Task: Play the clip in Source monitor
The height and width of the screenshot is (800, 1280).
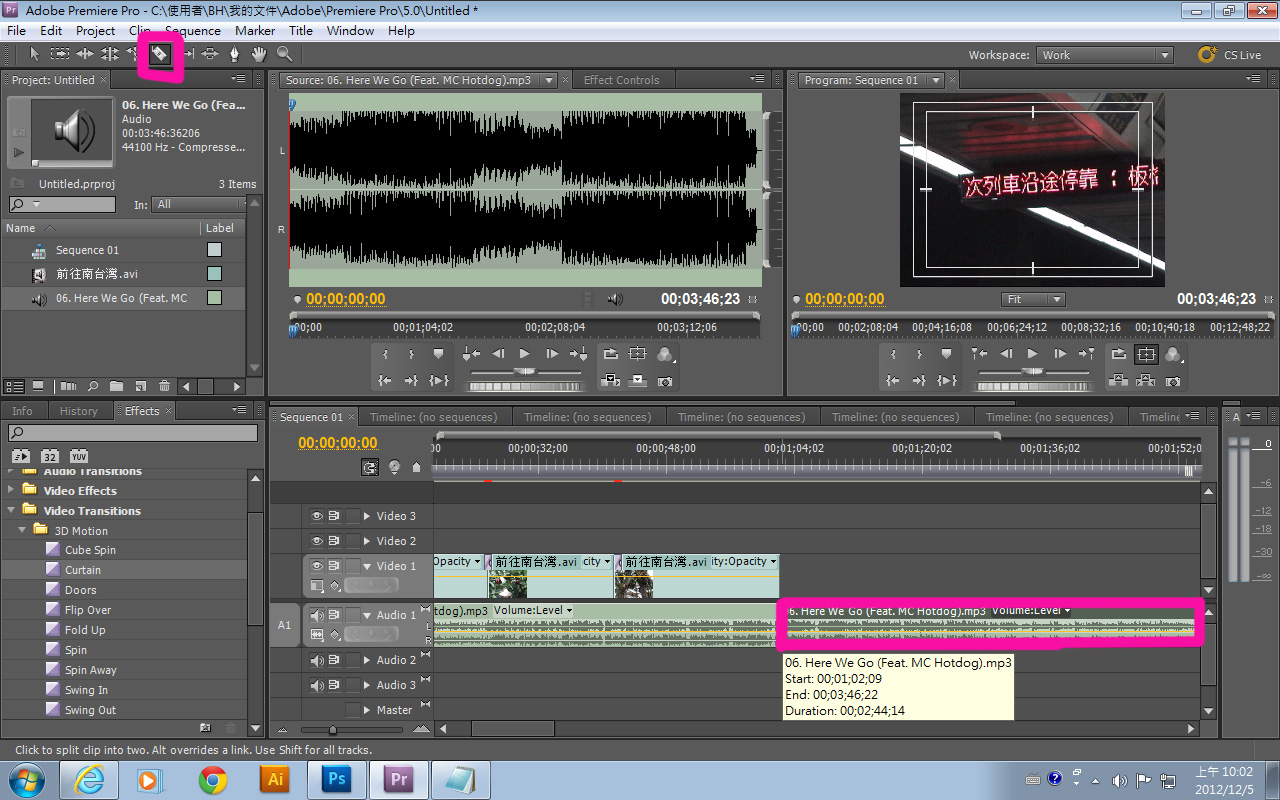Action: pos(525,354)
